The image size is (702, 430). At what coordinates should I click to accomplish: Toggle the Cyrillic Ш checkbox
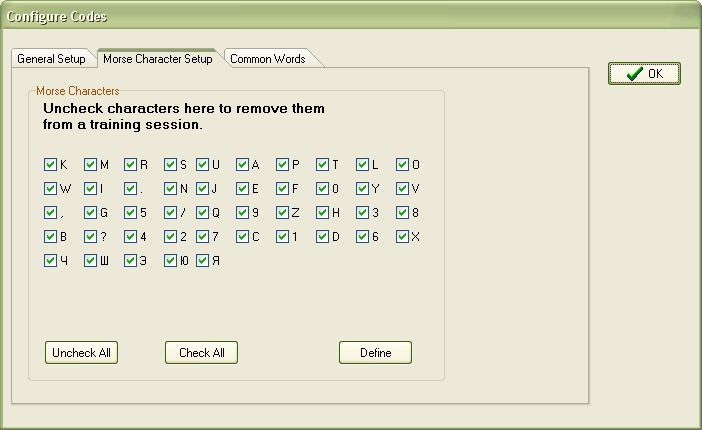[x=90, y=260]
